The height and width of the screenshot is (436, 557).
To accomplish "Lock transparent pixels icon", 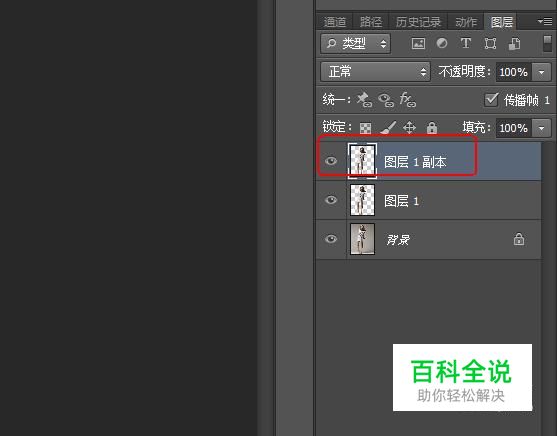I will pyautogui.click(x=365, y=128).
